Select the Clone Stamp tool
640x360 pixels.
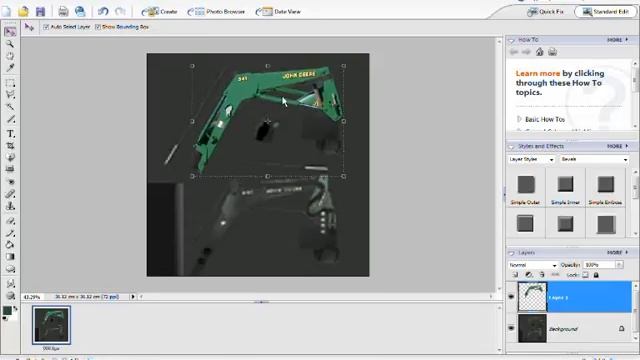coord(10,206)
